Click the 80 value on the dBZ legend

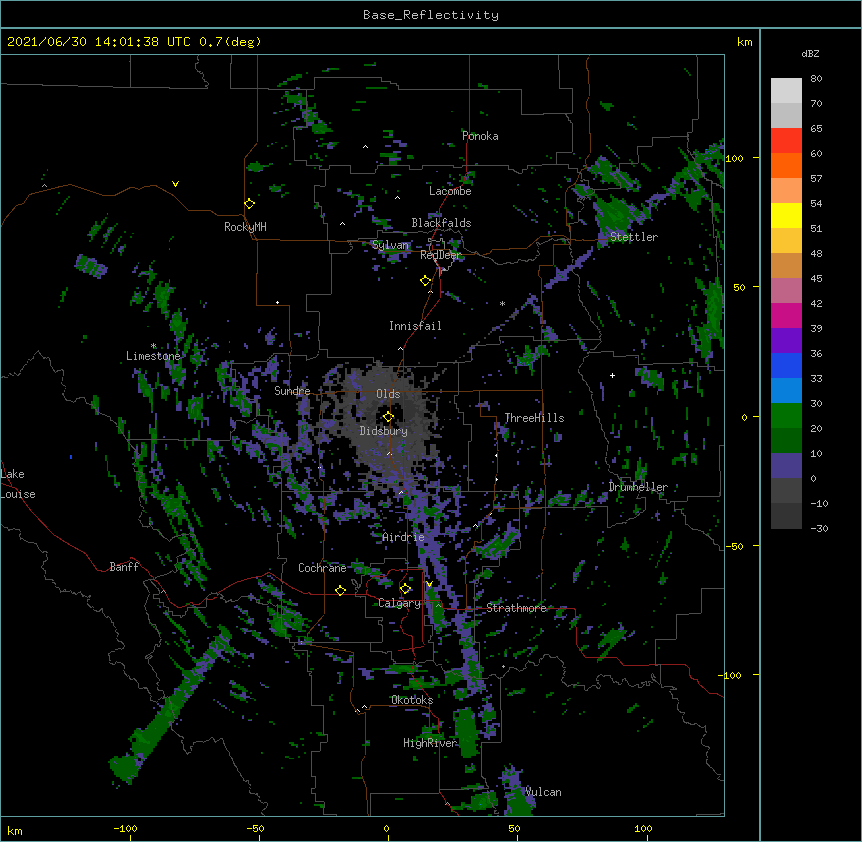[x=816, y=79]
